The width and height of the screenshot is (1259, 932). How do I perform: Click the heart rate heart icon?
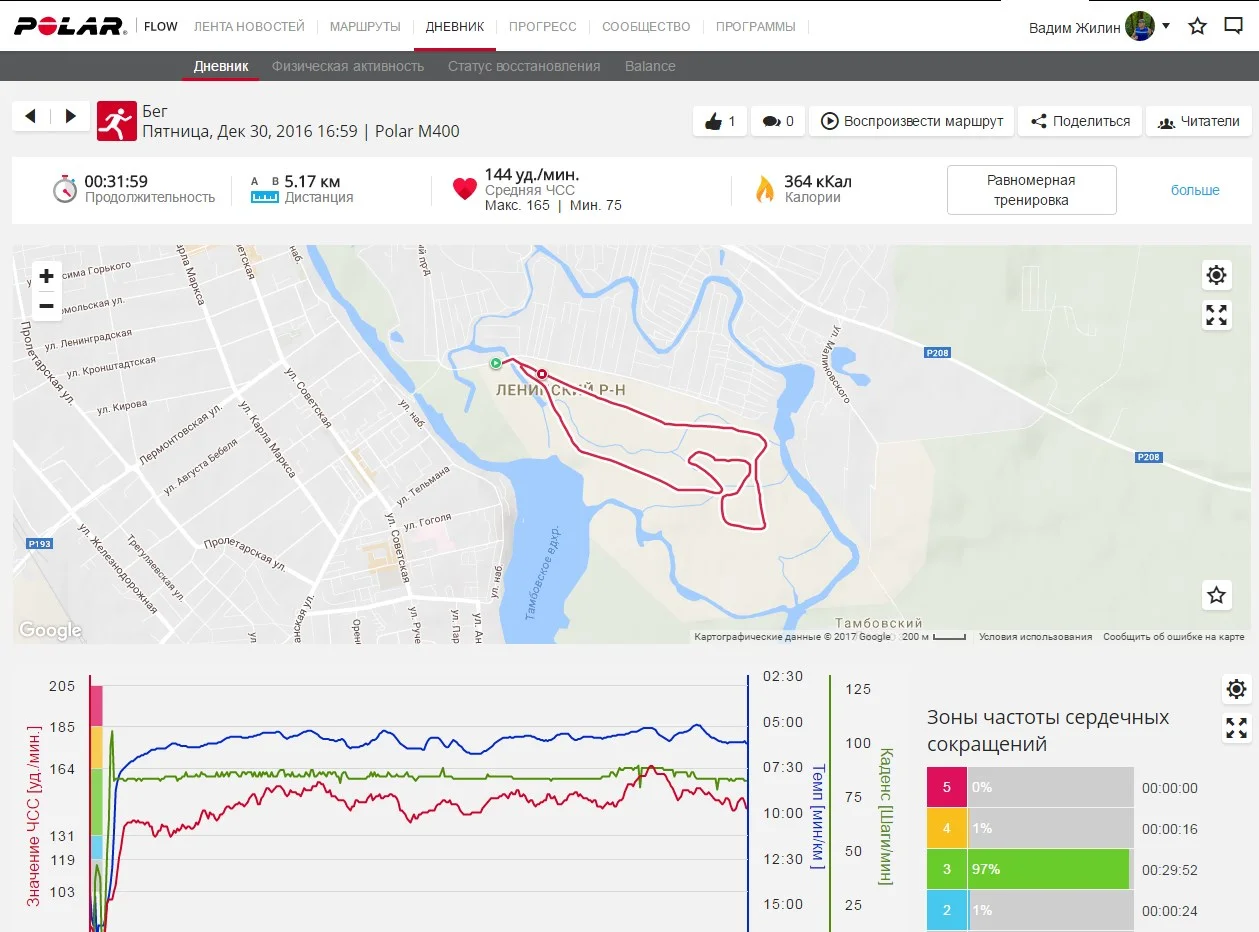465,189
